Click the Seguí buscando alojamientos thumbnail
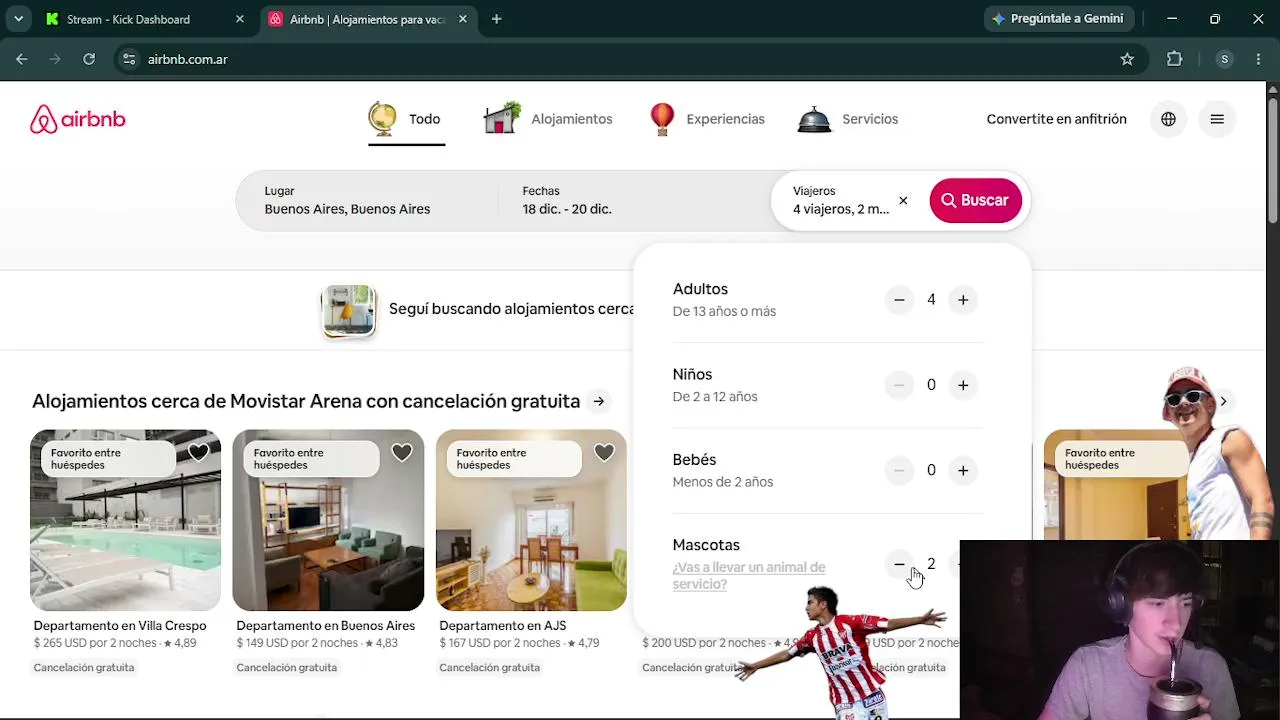Screen dimensions: 1280x720 pyautogui.click(x=348, y=310)
